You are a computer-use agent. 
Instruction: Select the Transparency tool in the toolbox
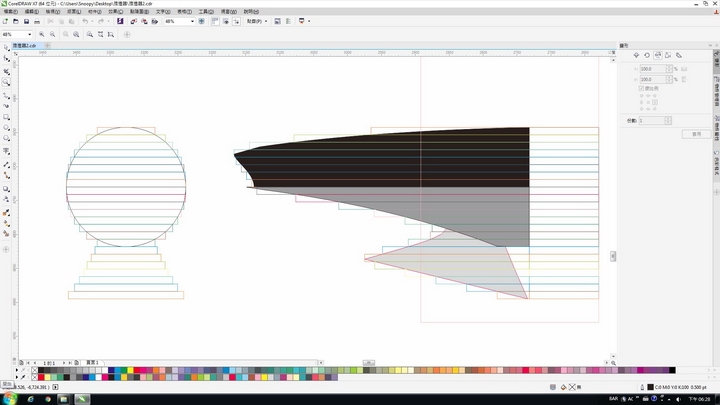[x=6, y=199]
